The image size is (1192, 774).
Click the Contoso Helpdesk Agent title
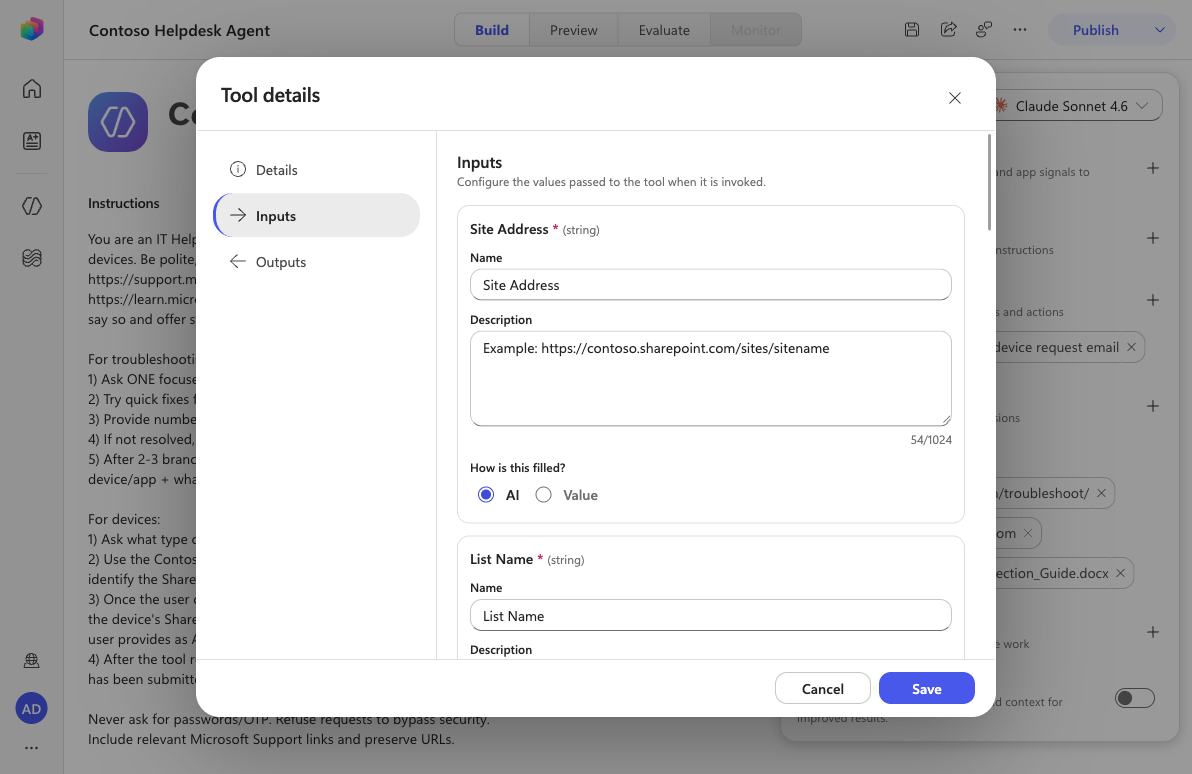pos(179,30)
